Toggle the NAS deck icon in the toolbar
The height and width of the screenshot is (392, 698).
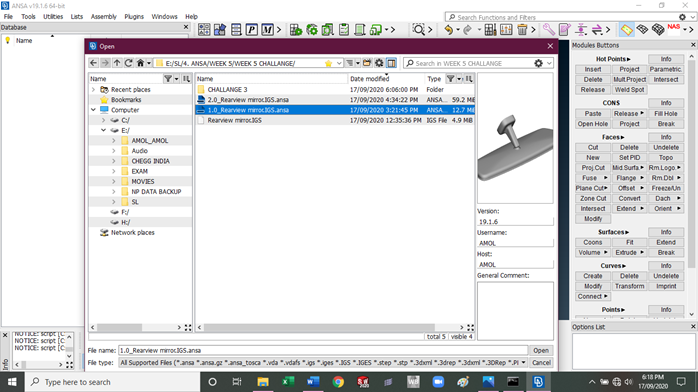(x=674, y=29)
